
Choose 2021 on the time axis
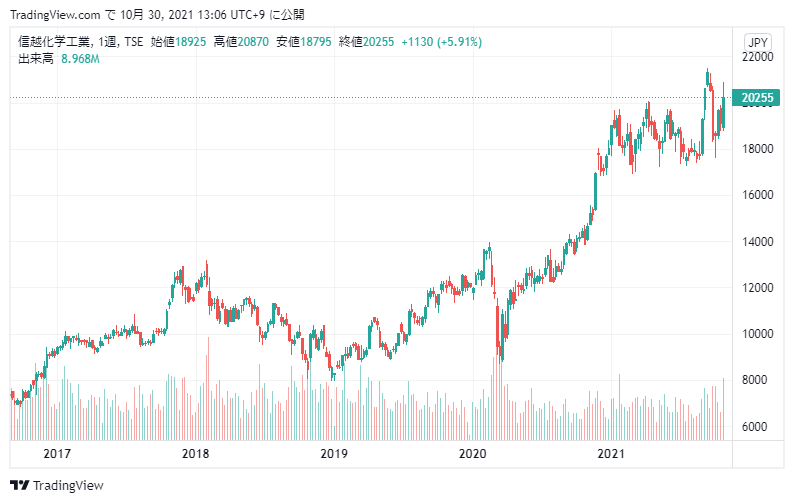click(x=610, y=454)
